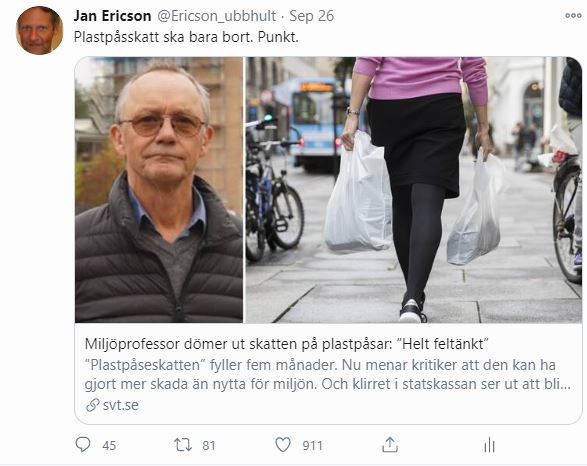Viewport: 587px width, 466px height.
Task: Click the 45 replies count
Action: [x=109, y=445]
